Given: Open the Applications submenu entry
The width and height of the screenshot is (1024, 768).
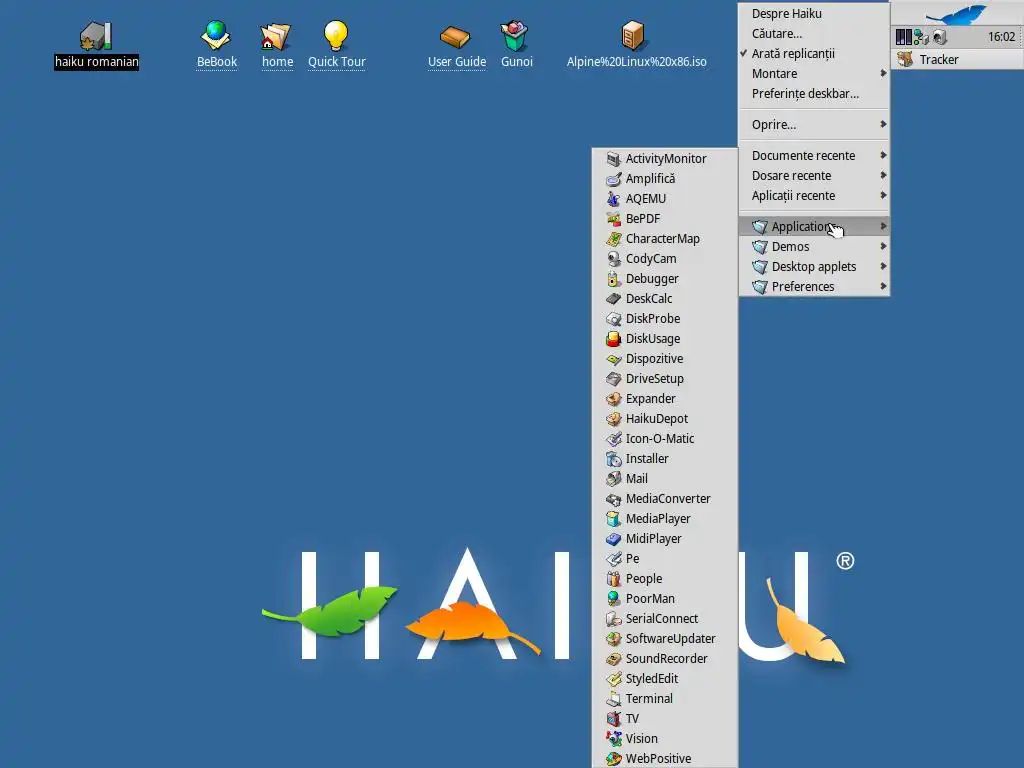Looking at the screenshot, I should coord(814,227).
